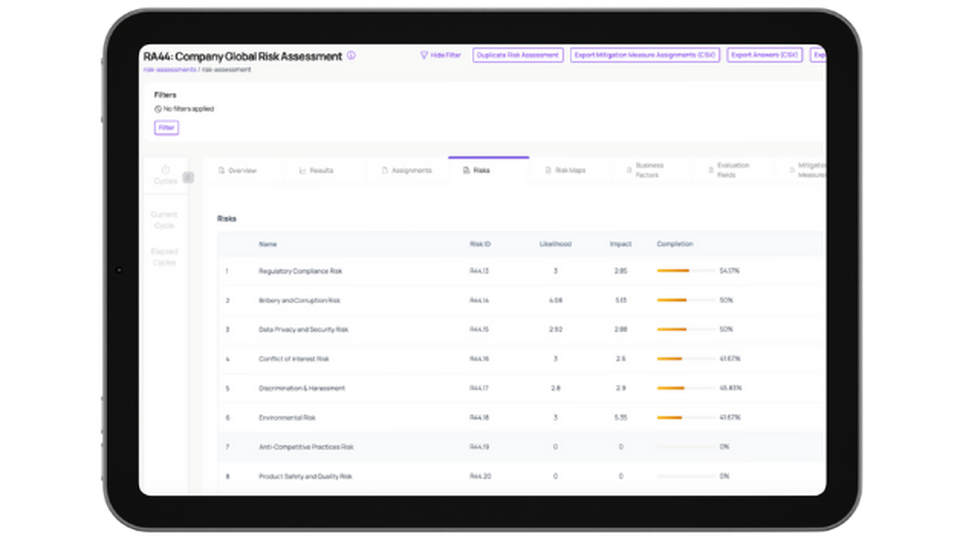960x540 pixels.
Task: Click risk ID R44.19
Action: point(479,448)
